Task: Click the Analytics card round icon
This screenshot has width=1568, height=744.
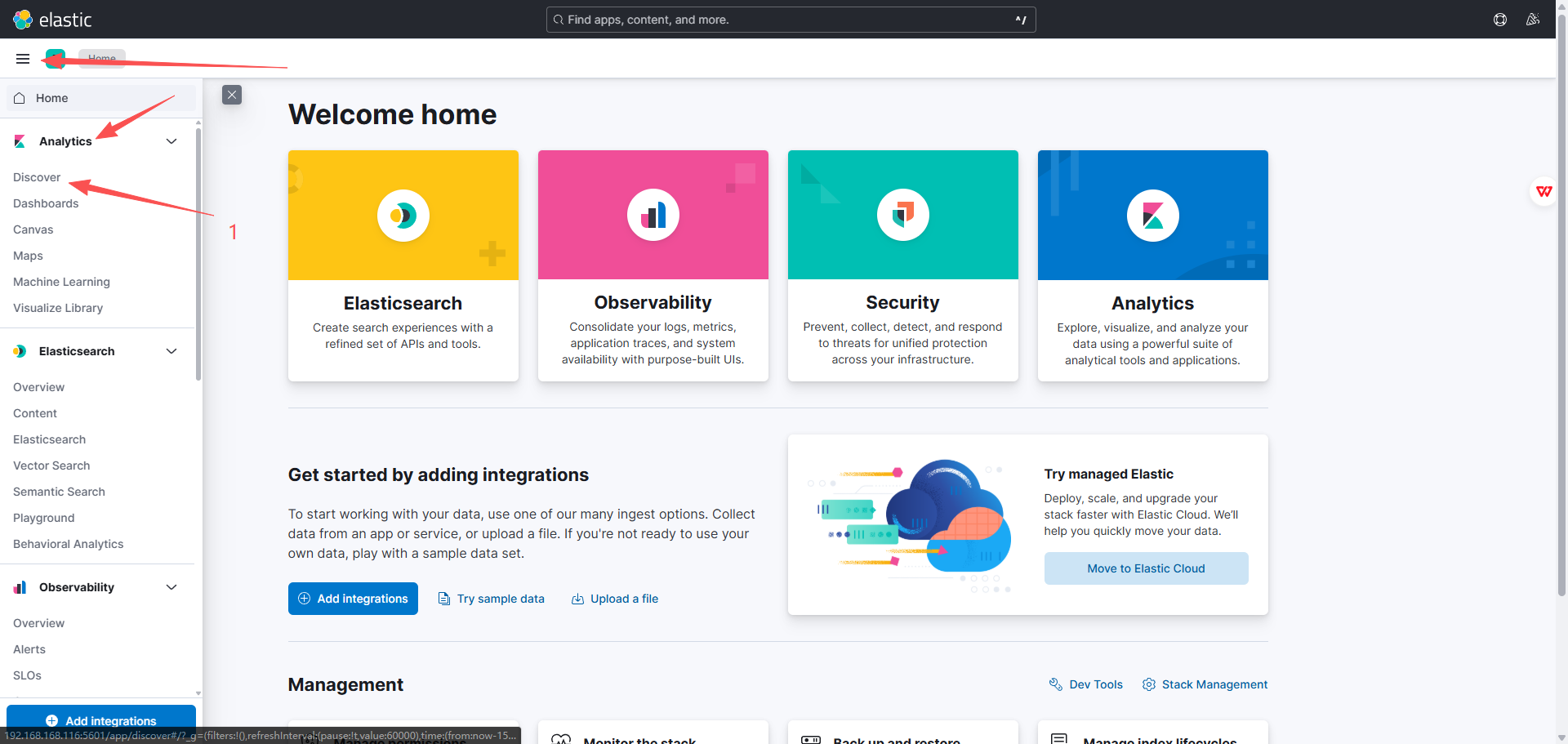Action: [1153, 216]
